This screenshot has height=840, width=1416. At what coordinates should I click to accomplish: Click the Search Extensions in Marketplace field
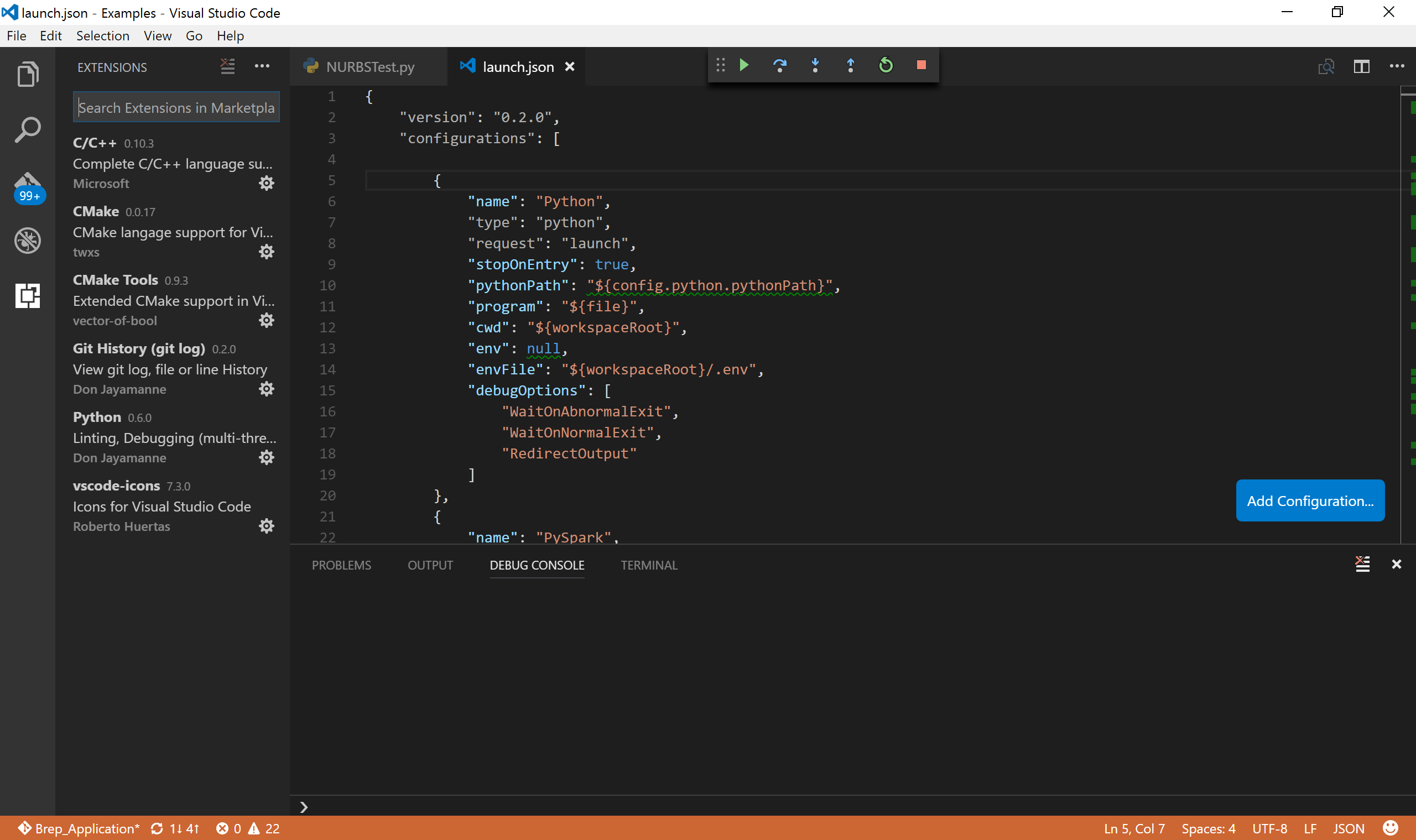(x=178, y=107)
